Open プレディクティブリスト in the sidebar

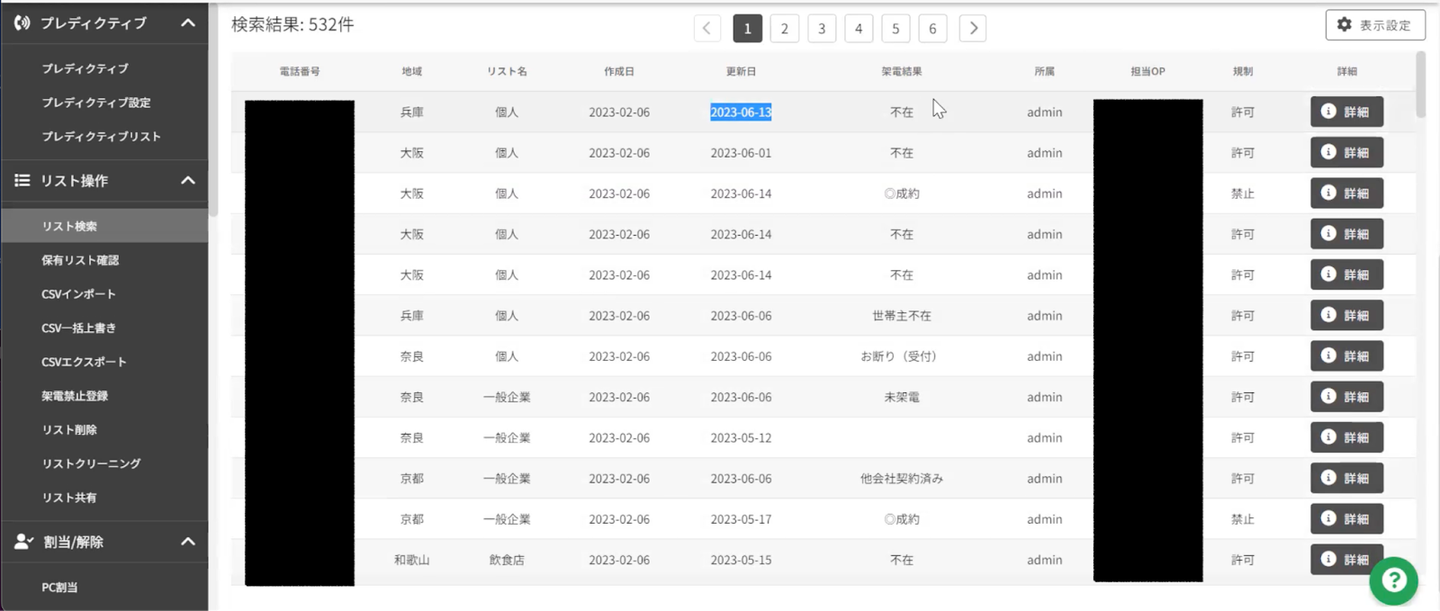click(x=101, y=136)
